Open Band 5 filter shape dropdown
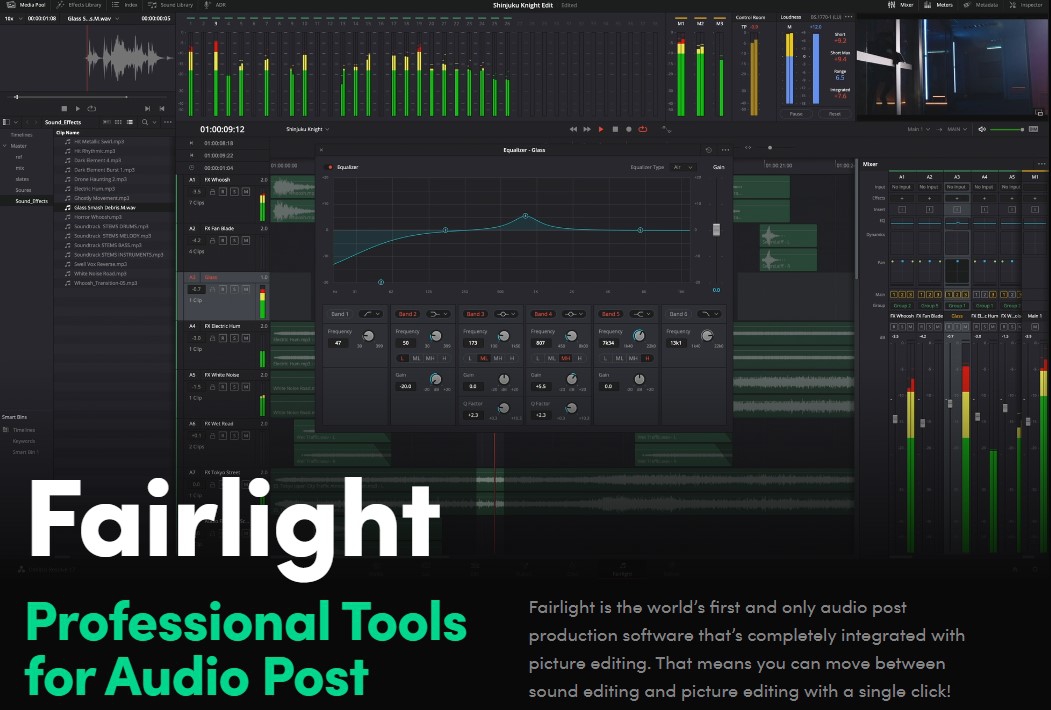Screen dimensions: 1051x710 (x=641, y=314)
